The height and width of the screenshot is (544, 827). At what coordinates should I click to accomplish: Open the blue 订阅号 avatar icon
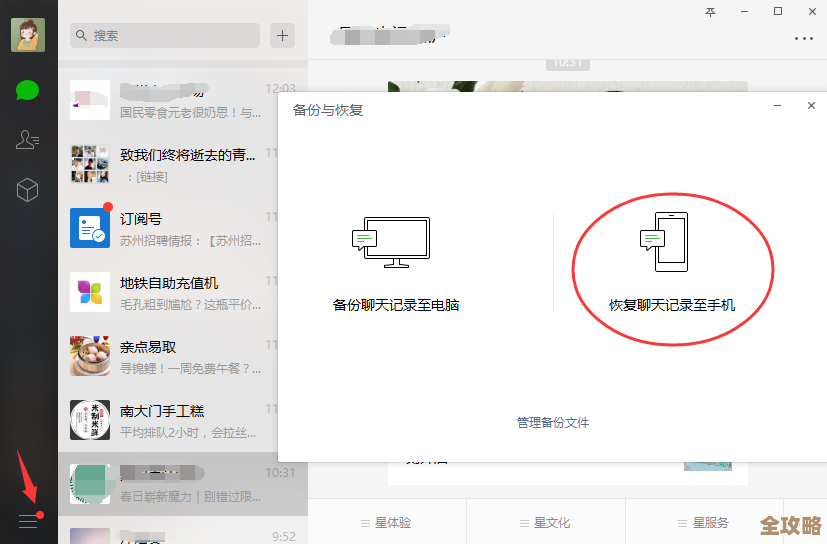(x=90, y=228)
